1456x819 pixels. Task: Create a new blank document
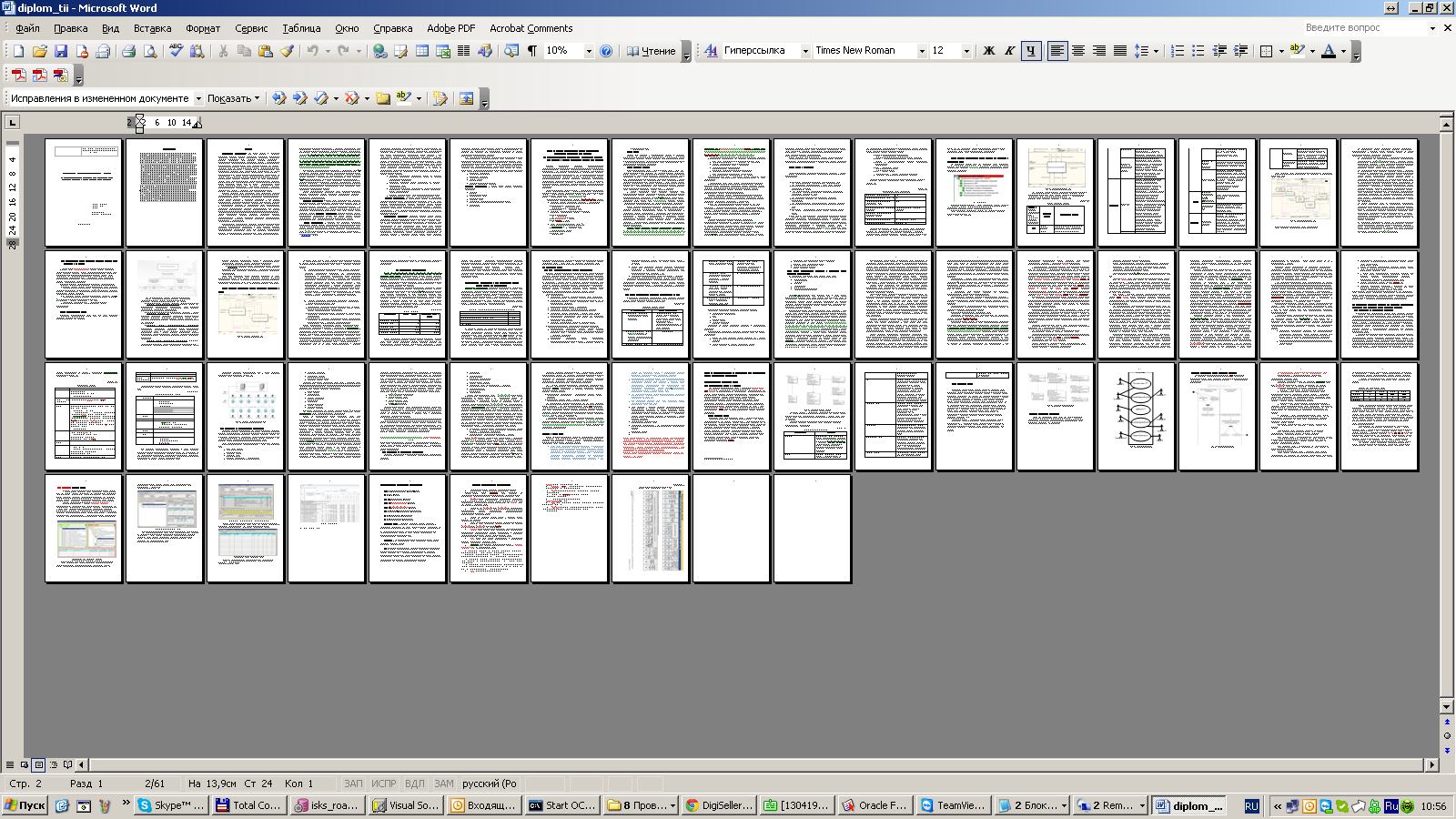tap(18, 51)
